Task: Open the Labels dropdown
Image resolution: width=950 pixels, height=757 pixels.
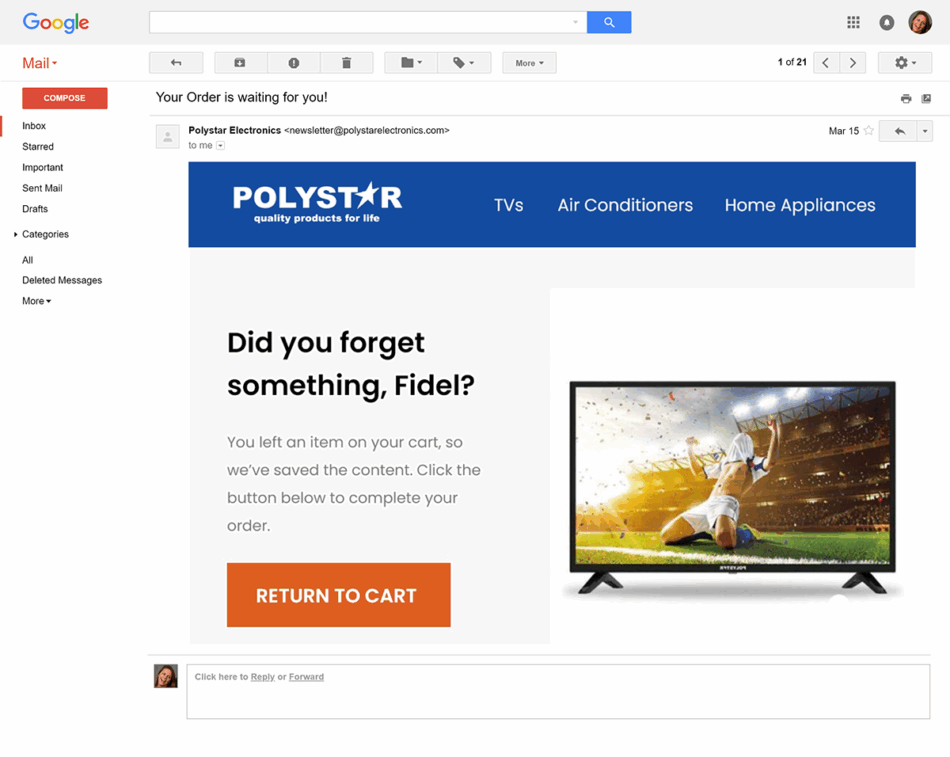Action: pos(464,62)
